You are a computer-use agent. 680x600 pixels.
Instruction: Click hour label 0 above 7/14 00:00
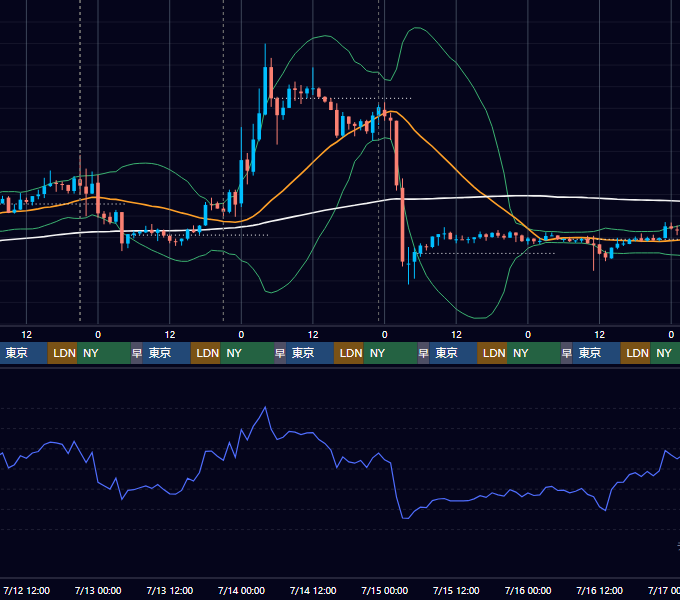pos(241,335)
